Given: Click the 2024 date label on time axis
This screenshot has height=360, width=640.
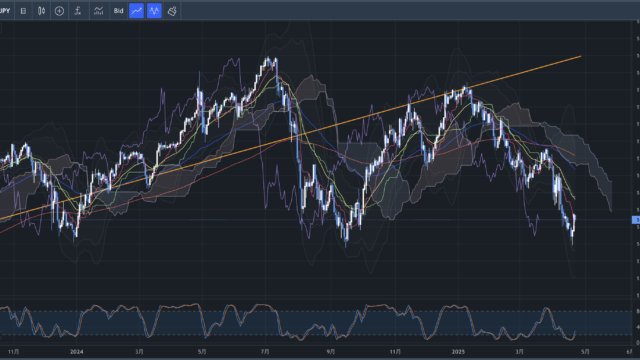Looking at the screenshot, I should pos(76,352).
